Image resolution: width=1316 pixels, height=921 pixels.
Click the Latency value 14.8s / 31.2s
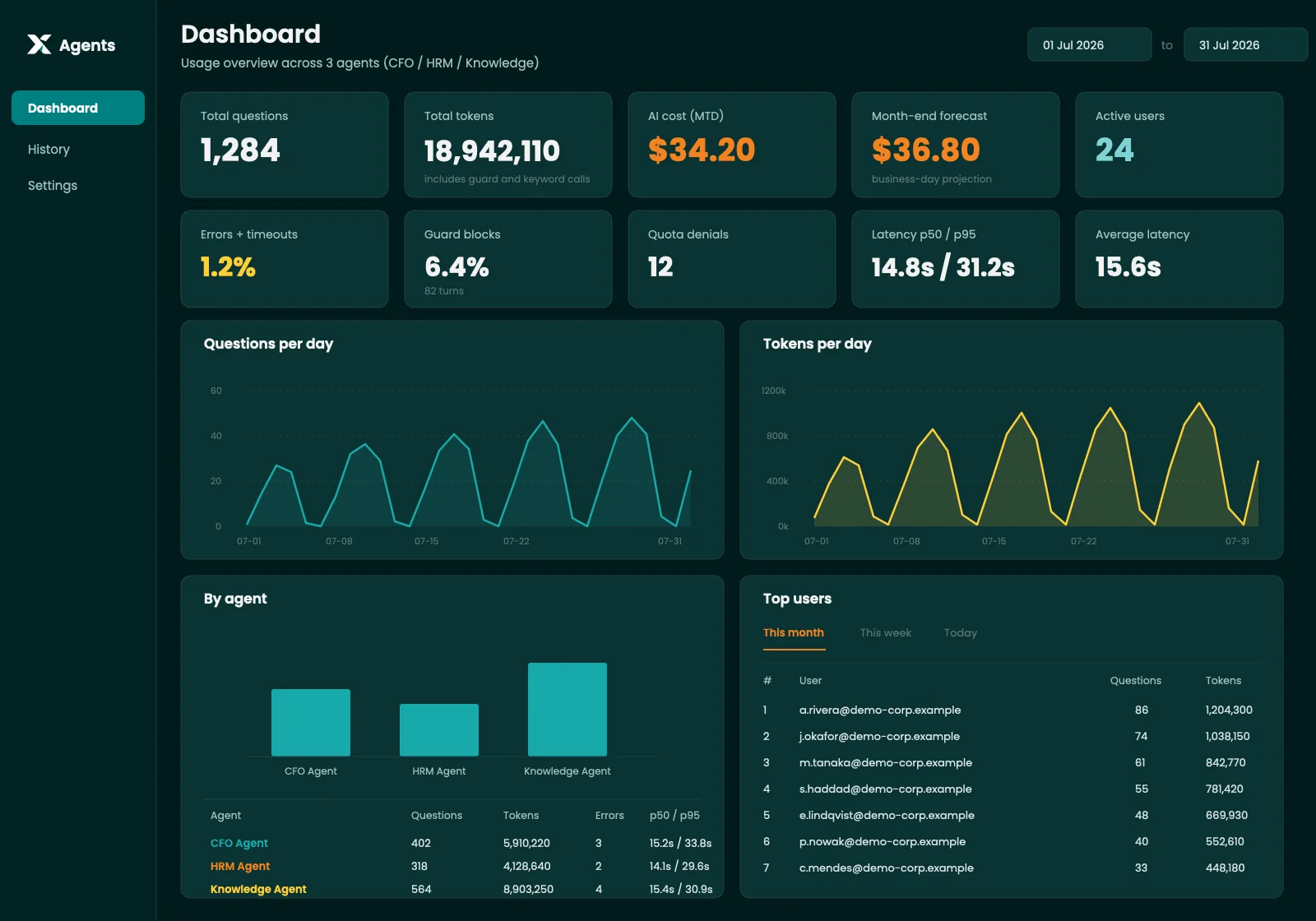click(943, 267)
